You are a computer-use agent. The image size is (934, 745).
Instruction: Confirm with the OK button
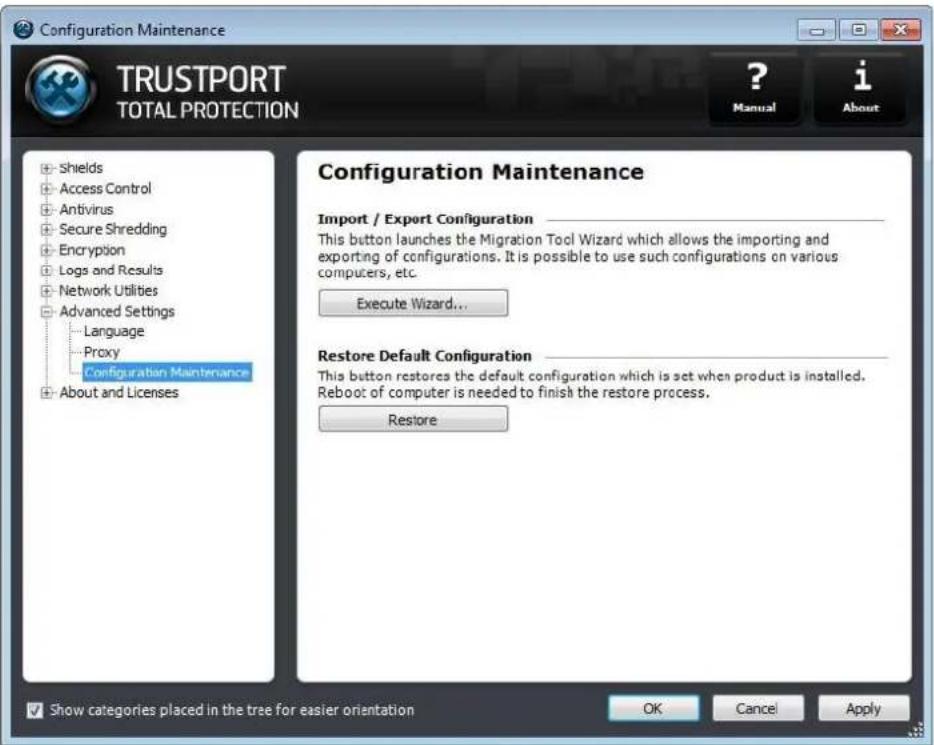click(653, 708)
